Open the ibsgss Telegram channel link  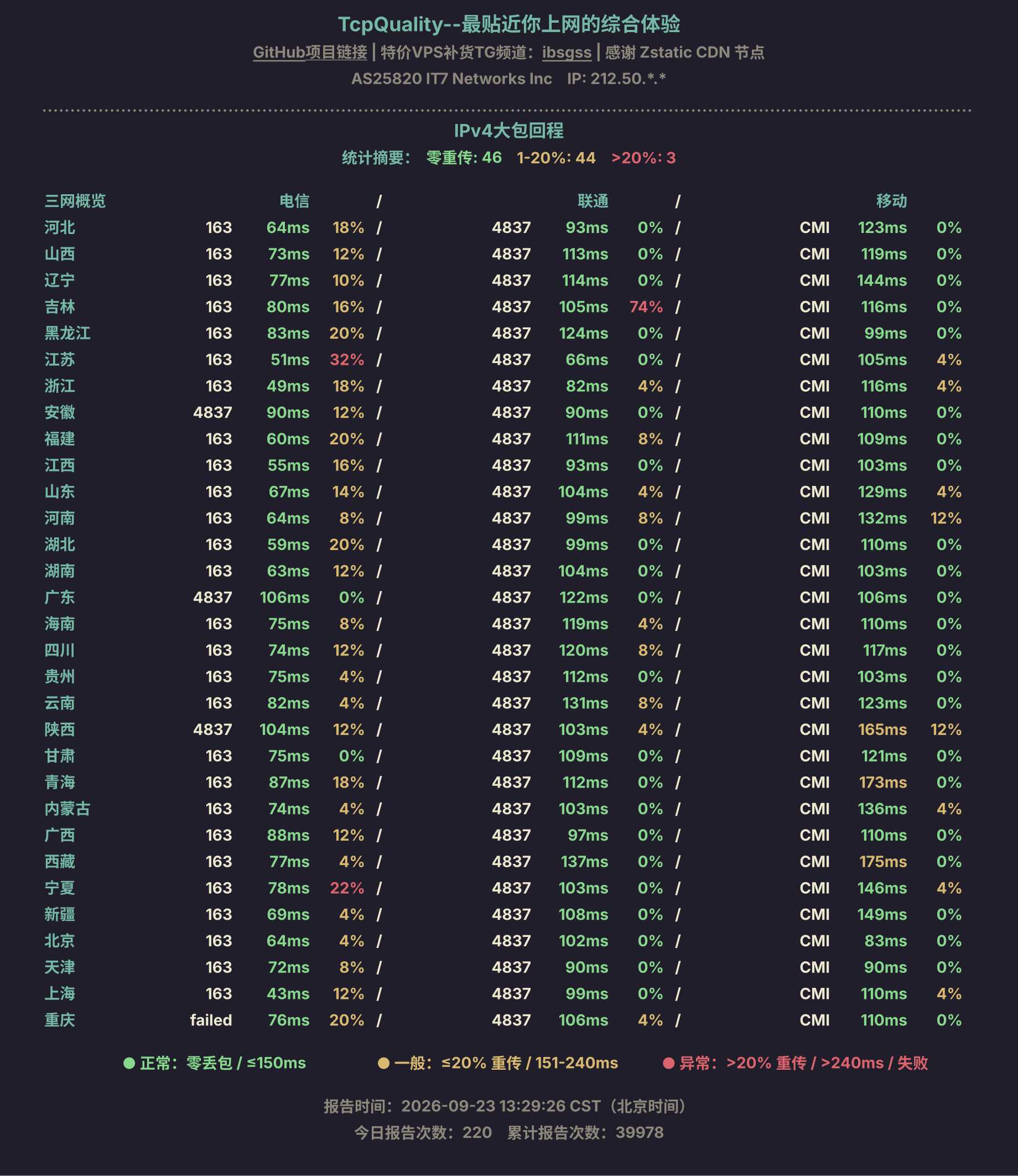pos(567,52)
